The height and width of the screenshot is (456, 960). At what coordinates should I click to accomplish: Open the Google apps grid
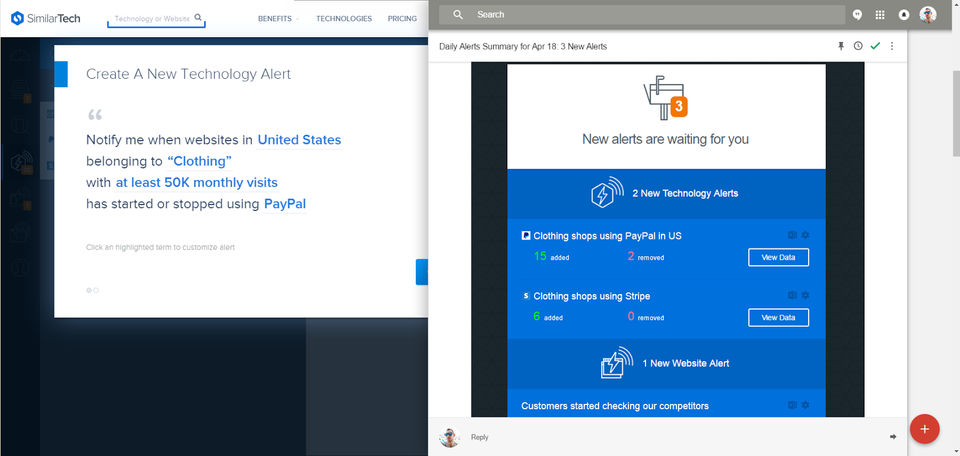(880, 15)
